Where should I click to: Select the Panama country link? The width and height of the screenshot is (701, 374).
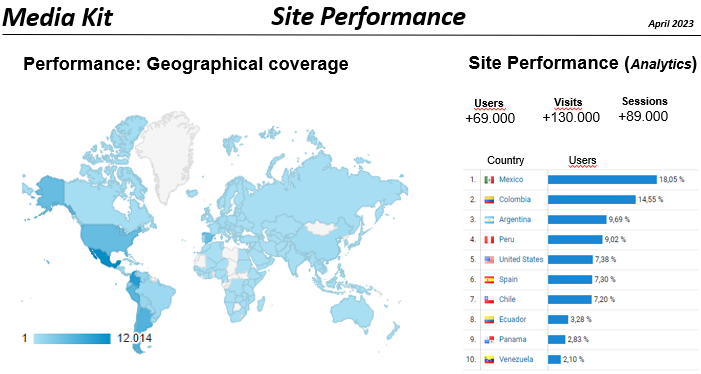pos(512,339)
